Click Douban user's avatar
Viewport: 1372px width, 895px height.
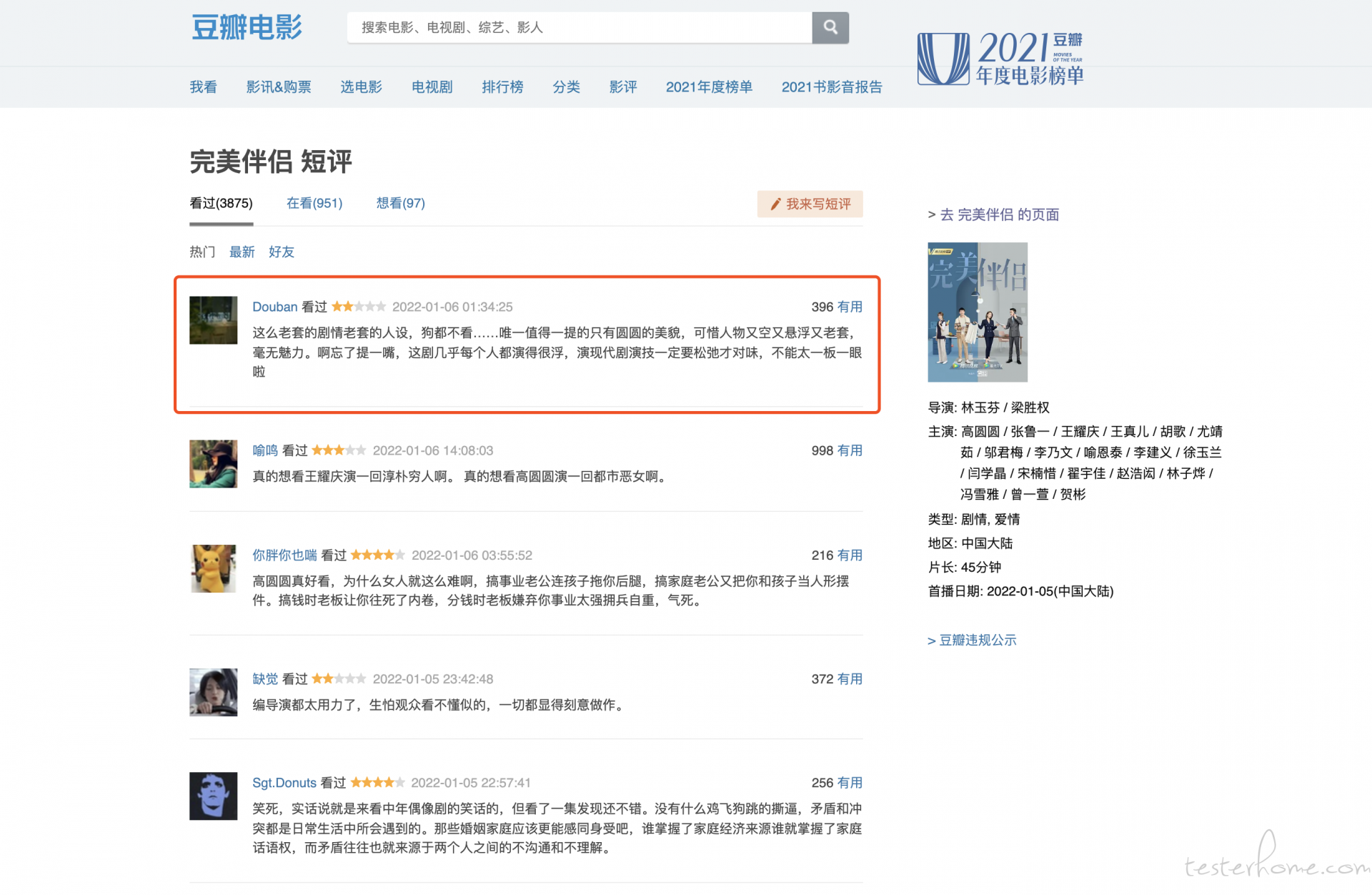coord(213,320)
